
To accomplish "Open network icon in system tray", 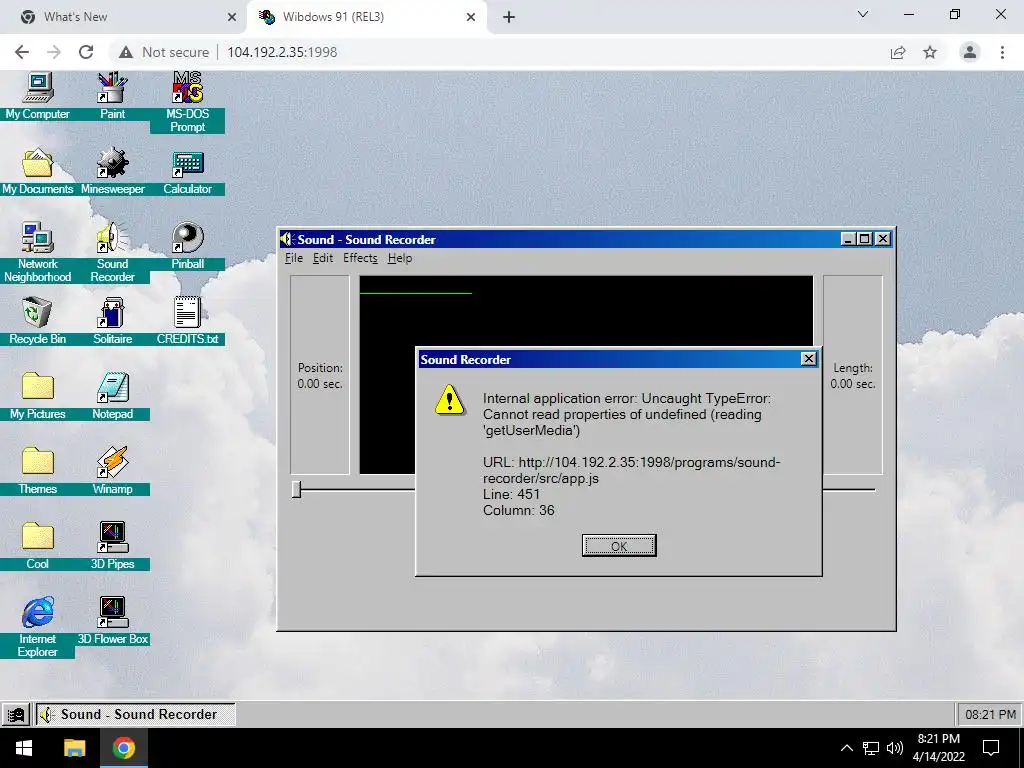I will (871, 748).
